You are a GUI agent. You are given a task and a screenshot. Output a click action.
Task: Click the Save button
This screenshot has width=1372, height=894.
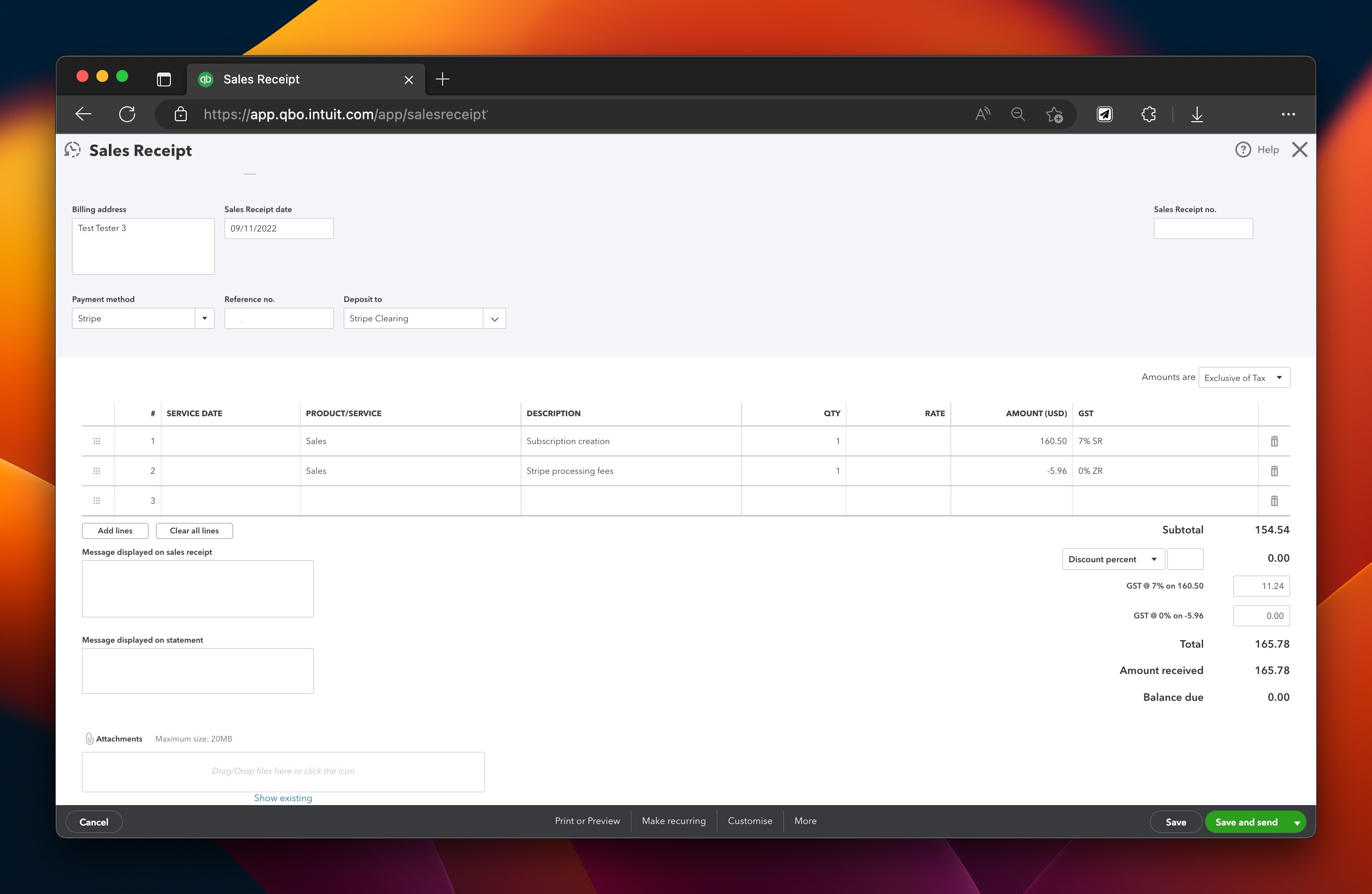point(1175,822)
